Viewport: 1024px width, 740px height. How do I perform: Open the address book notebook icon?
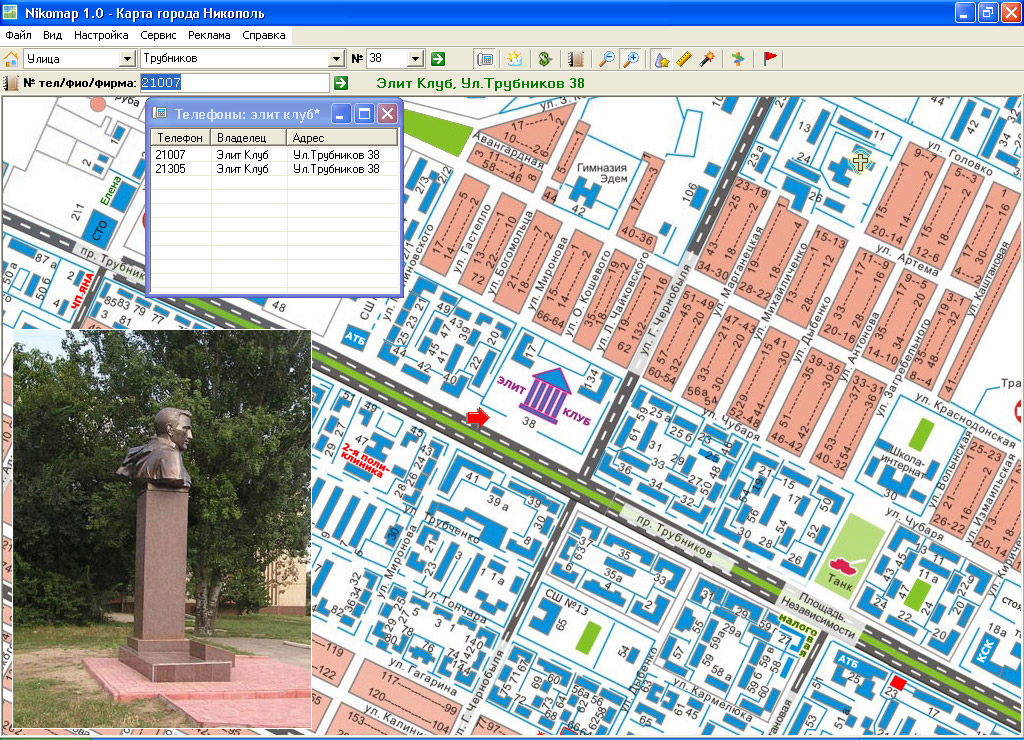575,59
